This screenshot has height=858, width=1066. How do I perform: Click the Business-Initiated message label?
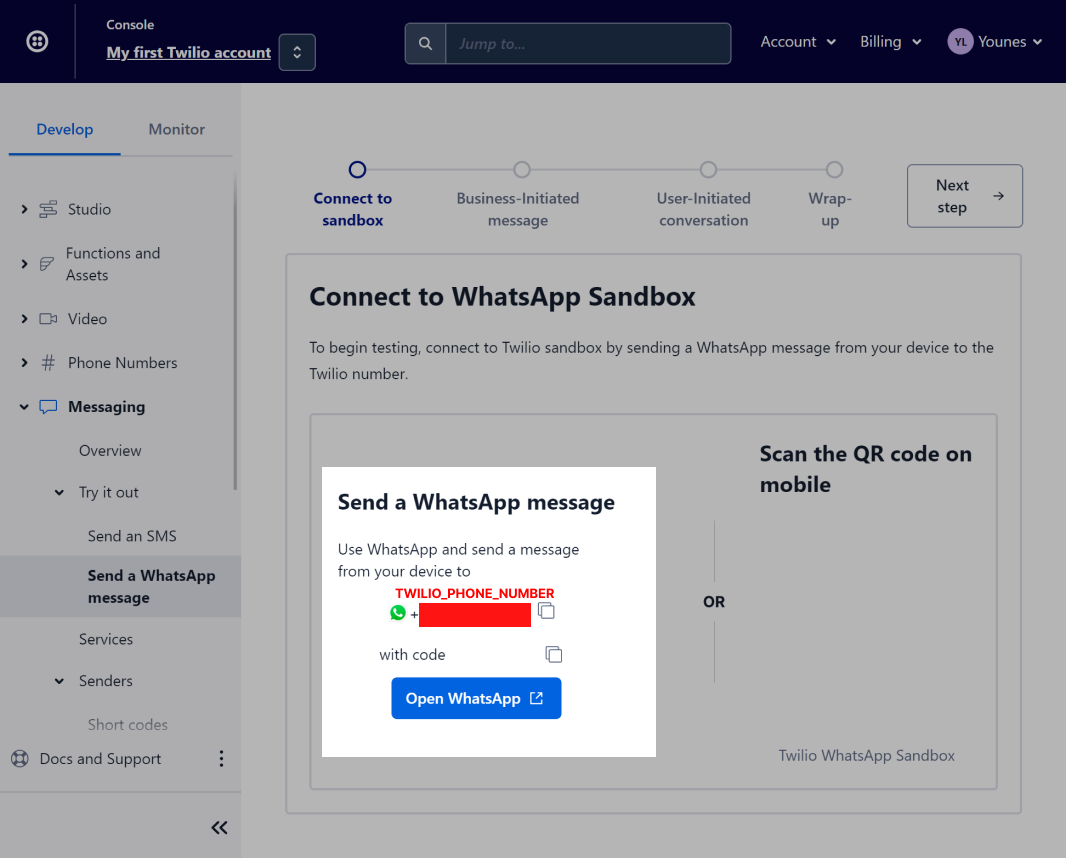518,209
